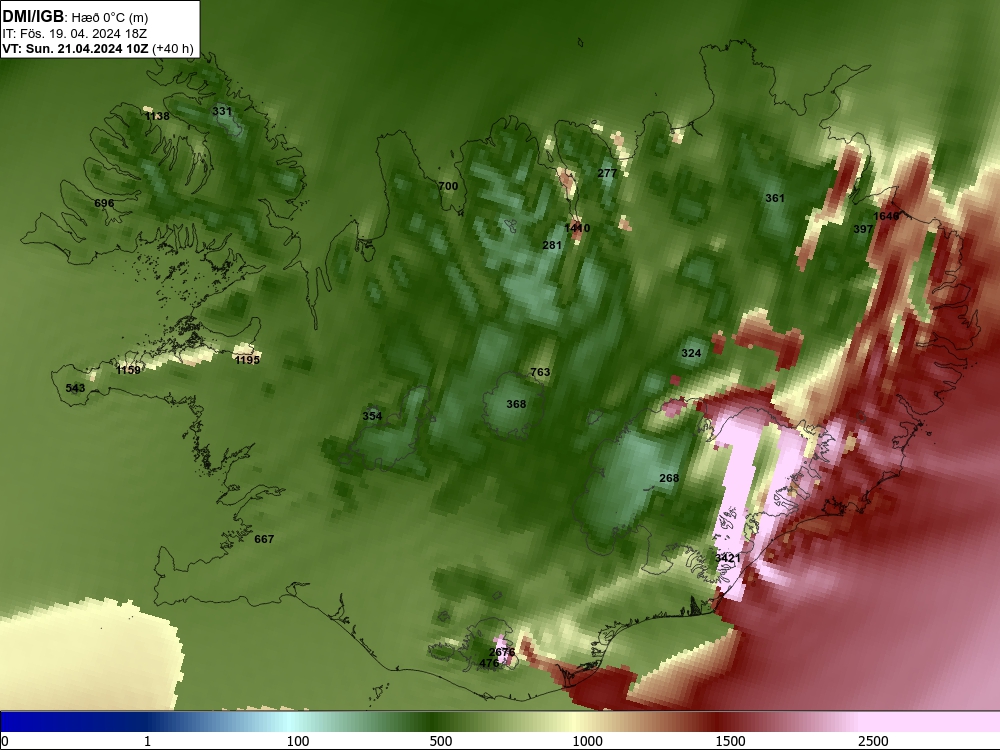The width and height of the screenshot is (1000, 750).
Task: Click the map value 1410
Action: [577, 228]
